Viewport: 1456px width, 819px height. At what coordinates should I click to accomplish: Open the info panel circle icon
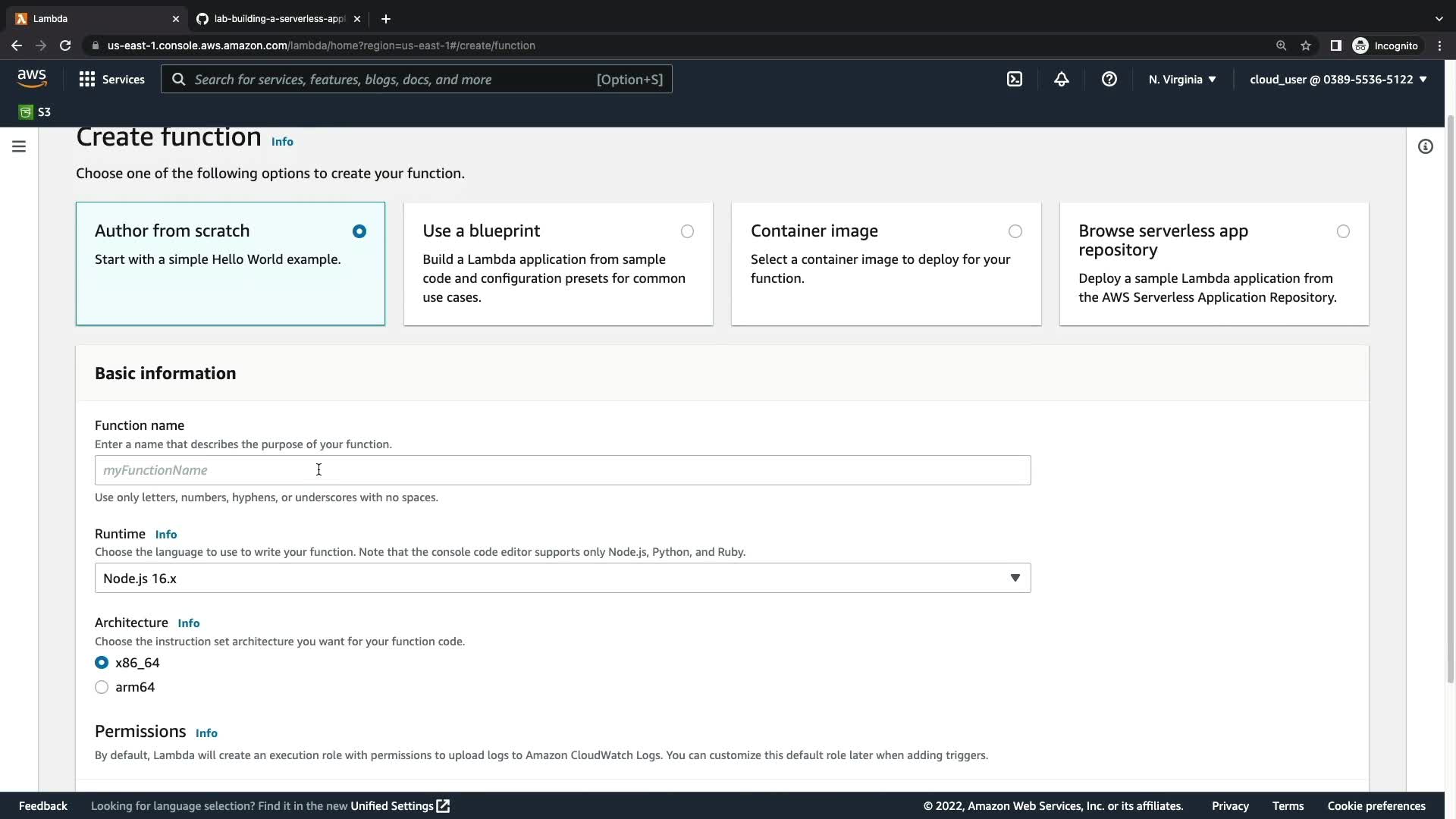[x=1425, y=146]
